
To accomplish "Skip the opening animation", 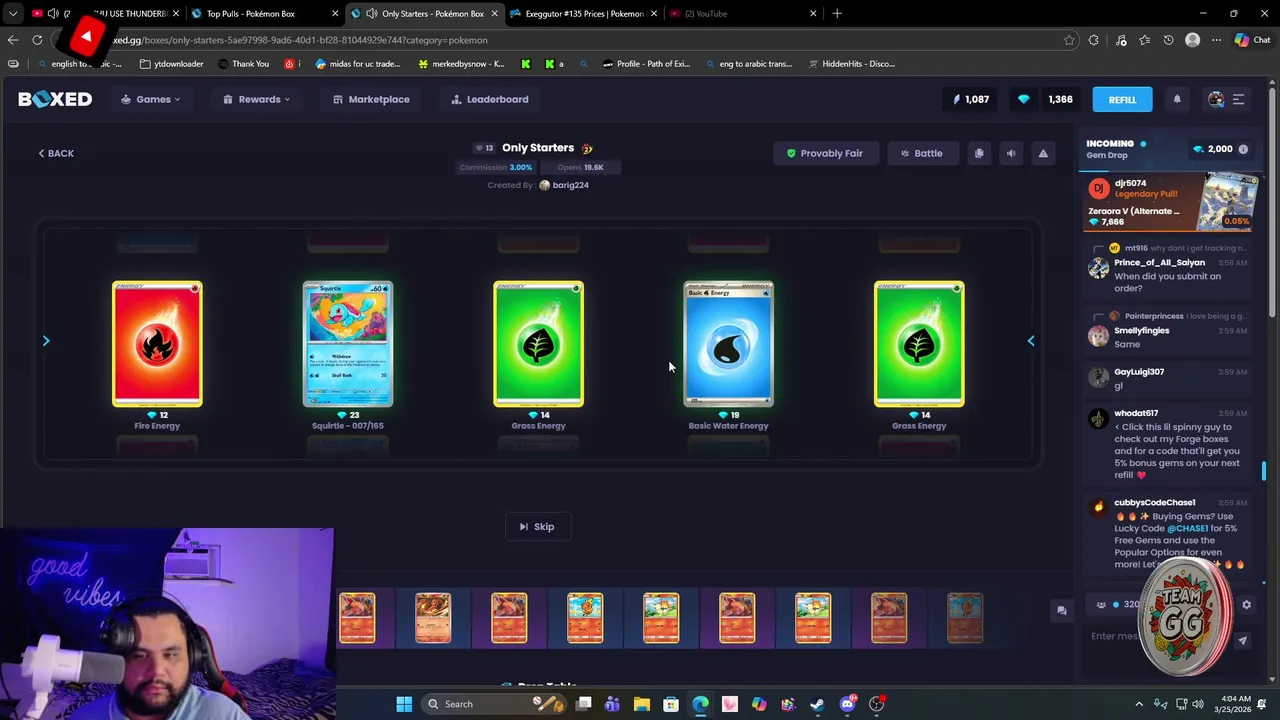I will pyautogui.click(x=537, y=527).
